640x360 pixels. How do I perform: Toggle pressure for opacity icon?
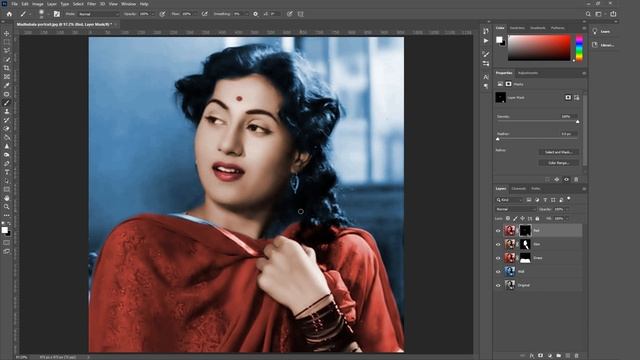[x=162, y=14]
